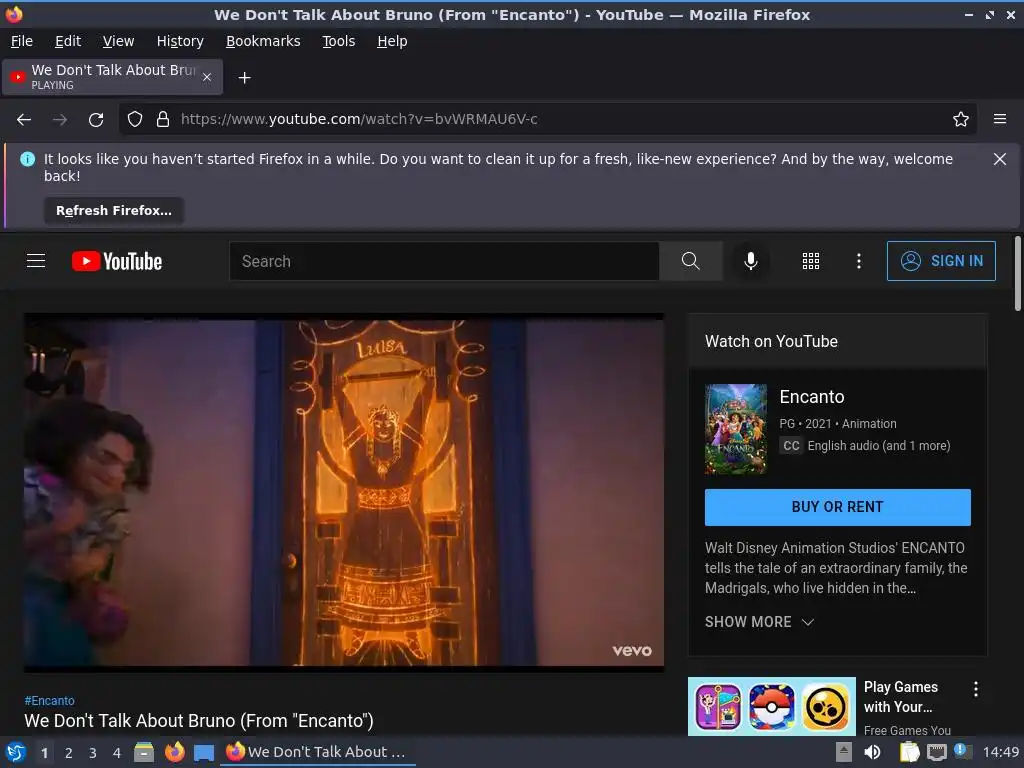
Task: Click the up-arrow tray icon
Action: [x=844, y=752]
